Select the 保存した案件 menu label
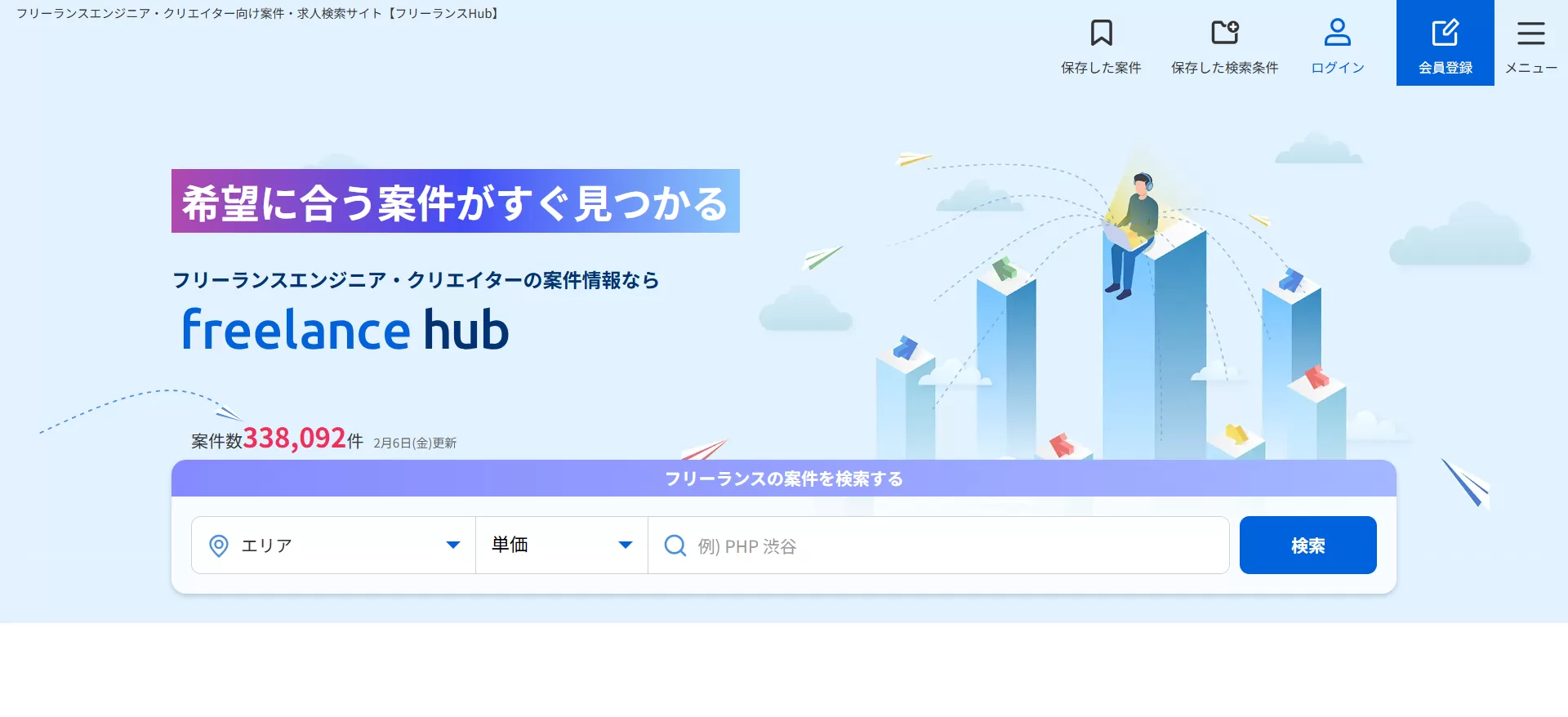1568x717 pixels. tap(1101, 68)
